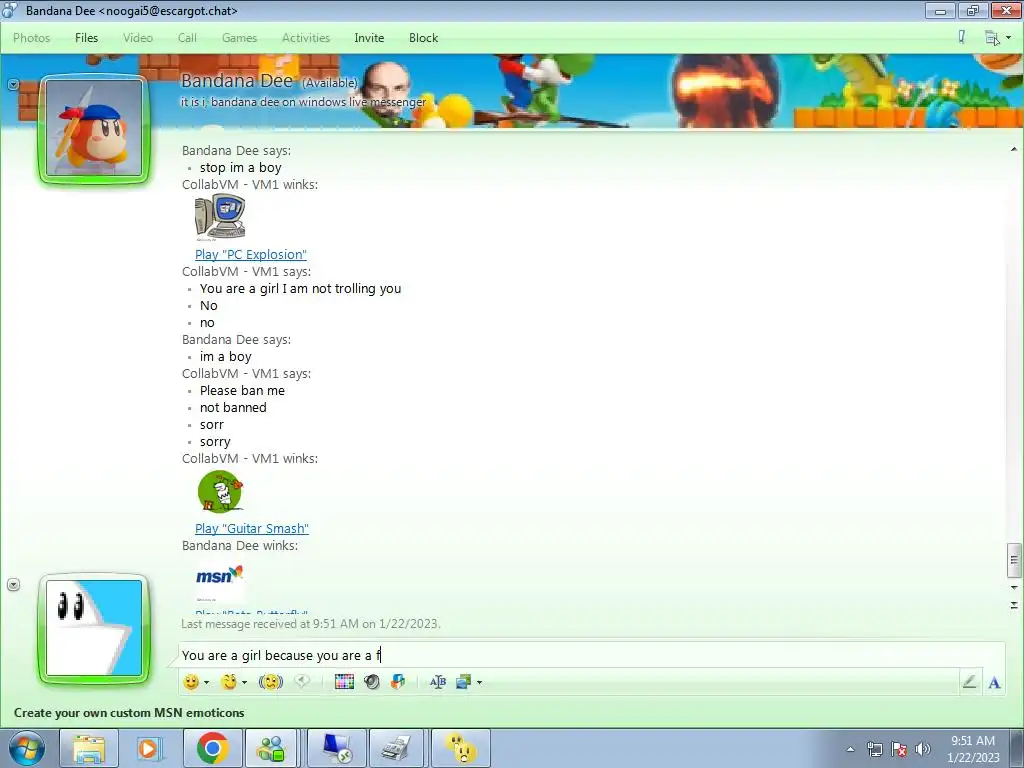Open the Activities menu
Viewport: 1024px width, 768px height.
click(306, 38)
